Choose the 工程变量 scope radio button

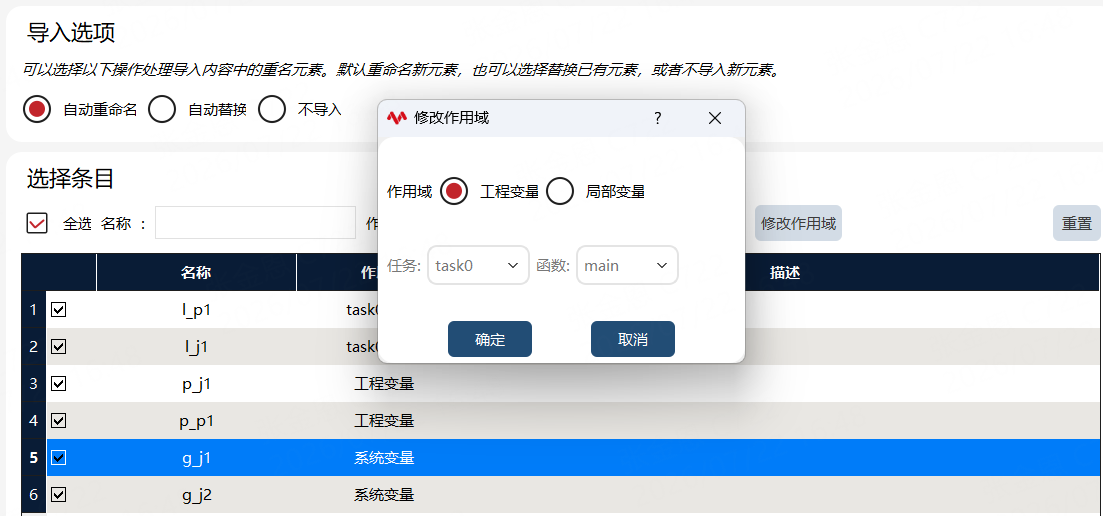(454, 191)
